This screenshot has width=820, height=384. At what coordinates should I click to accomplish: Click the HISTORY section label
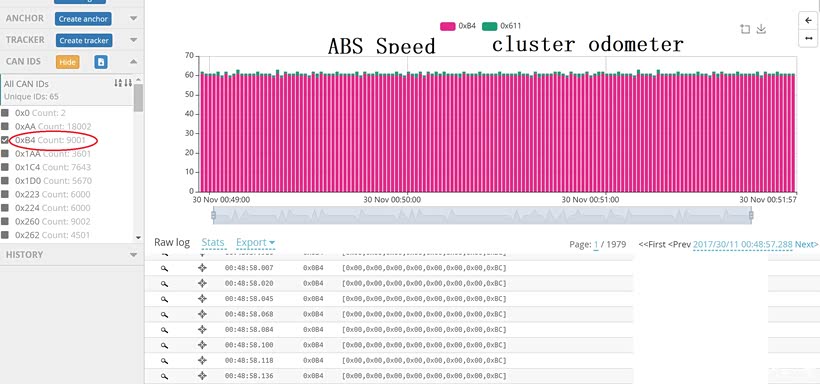click(x=24, y=255)
